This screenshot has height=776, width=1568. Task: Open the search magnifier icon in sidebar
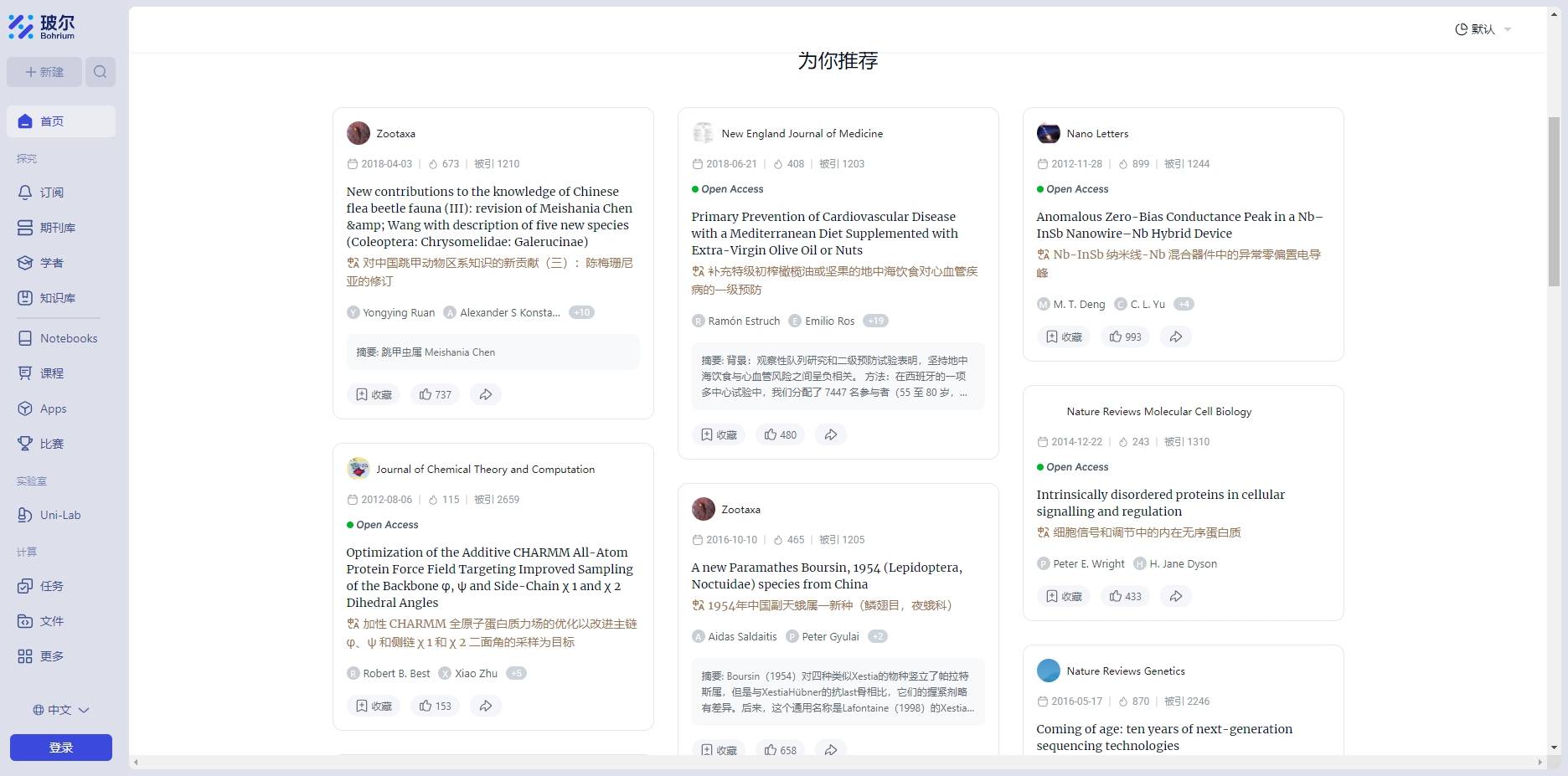(x=101, y=72)
